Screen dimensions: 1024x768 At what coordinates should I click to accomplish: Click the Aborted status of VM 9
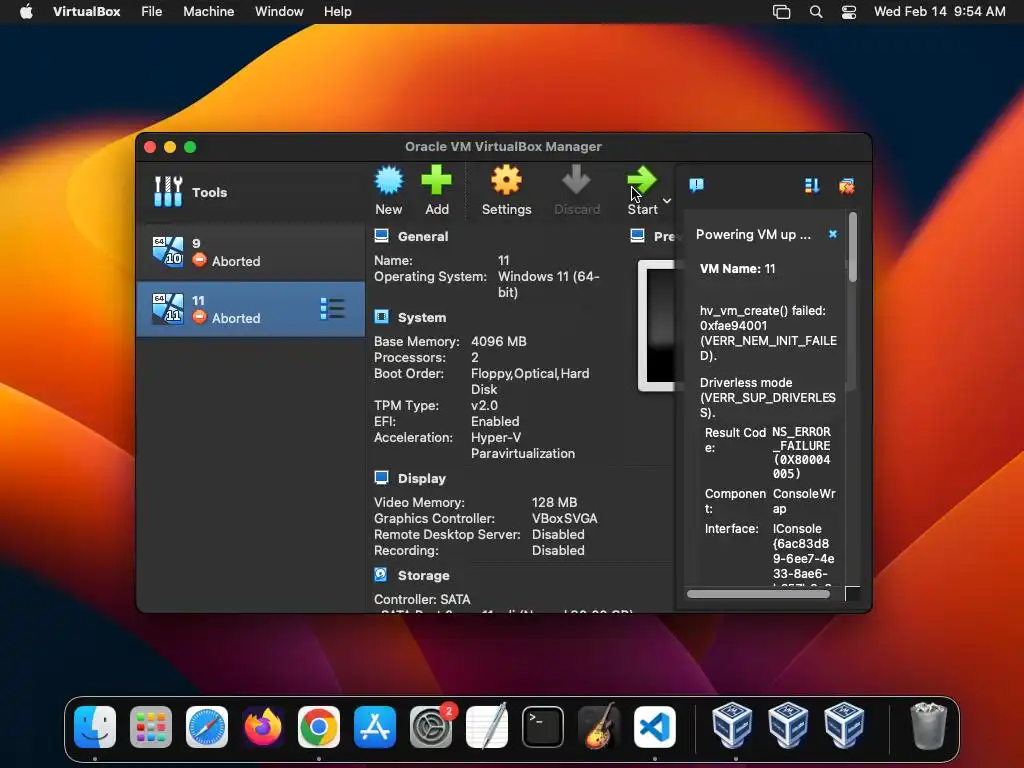pyautogui.click(x=236, y=261)
